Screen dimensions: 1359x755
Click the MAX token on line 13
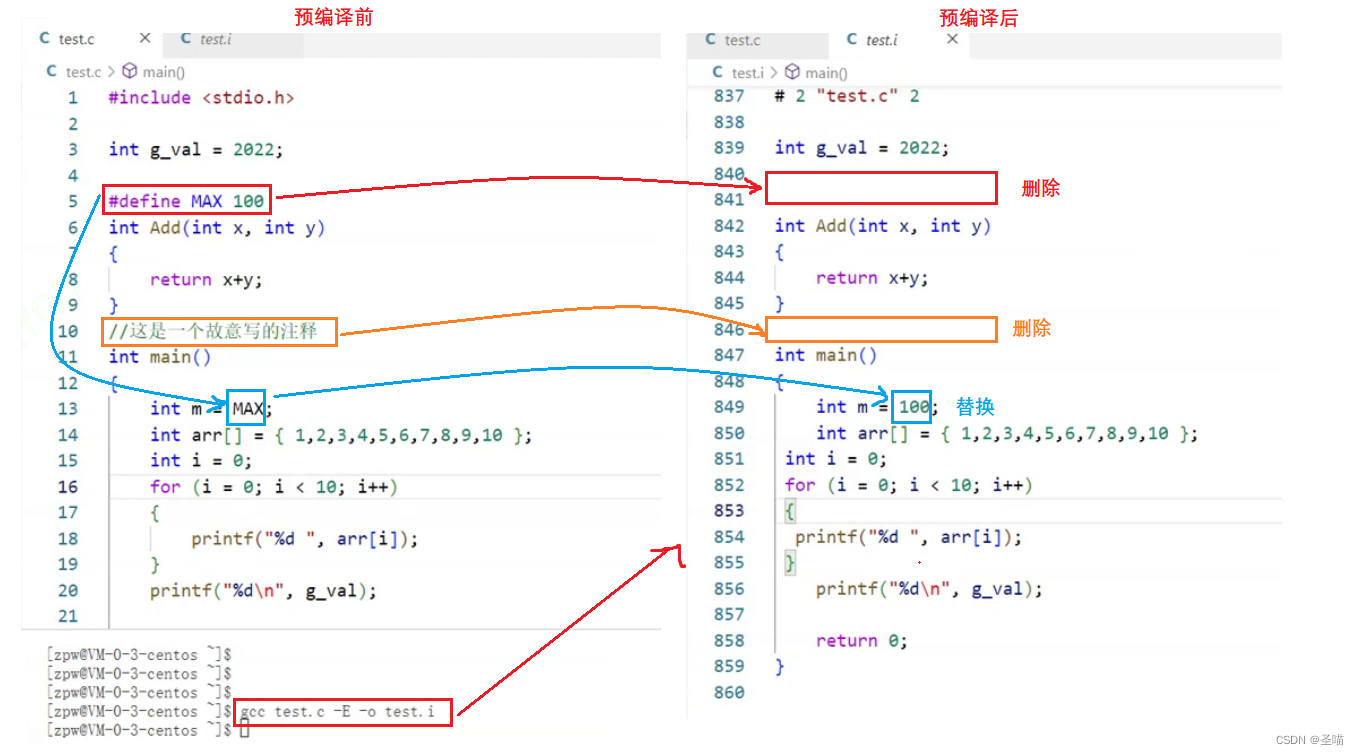pos(248,408)
